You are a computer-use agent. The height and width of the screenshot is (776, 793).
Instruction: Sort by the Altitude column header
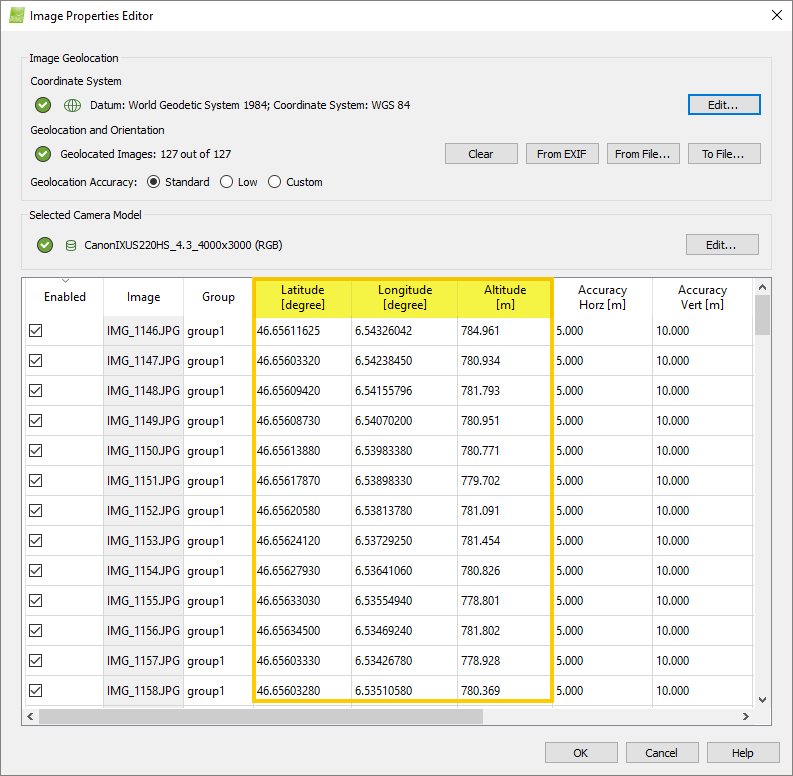point(505,297)
